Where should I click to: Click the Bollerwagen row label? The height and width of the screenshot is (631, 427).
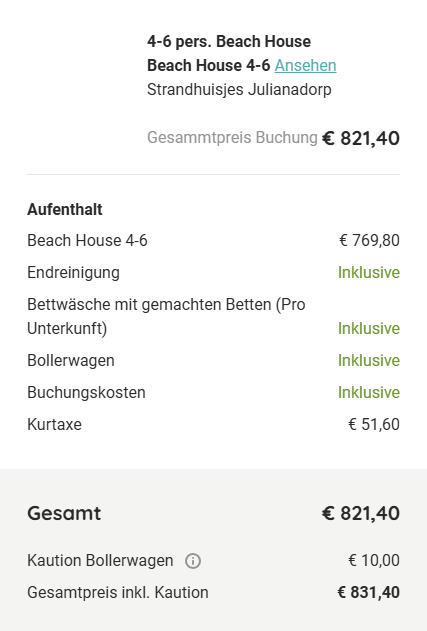pyautogui.click(x=71, y=361)
